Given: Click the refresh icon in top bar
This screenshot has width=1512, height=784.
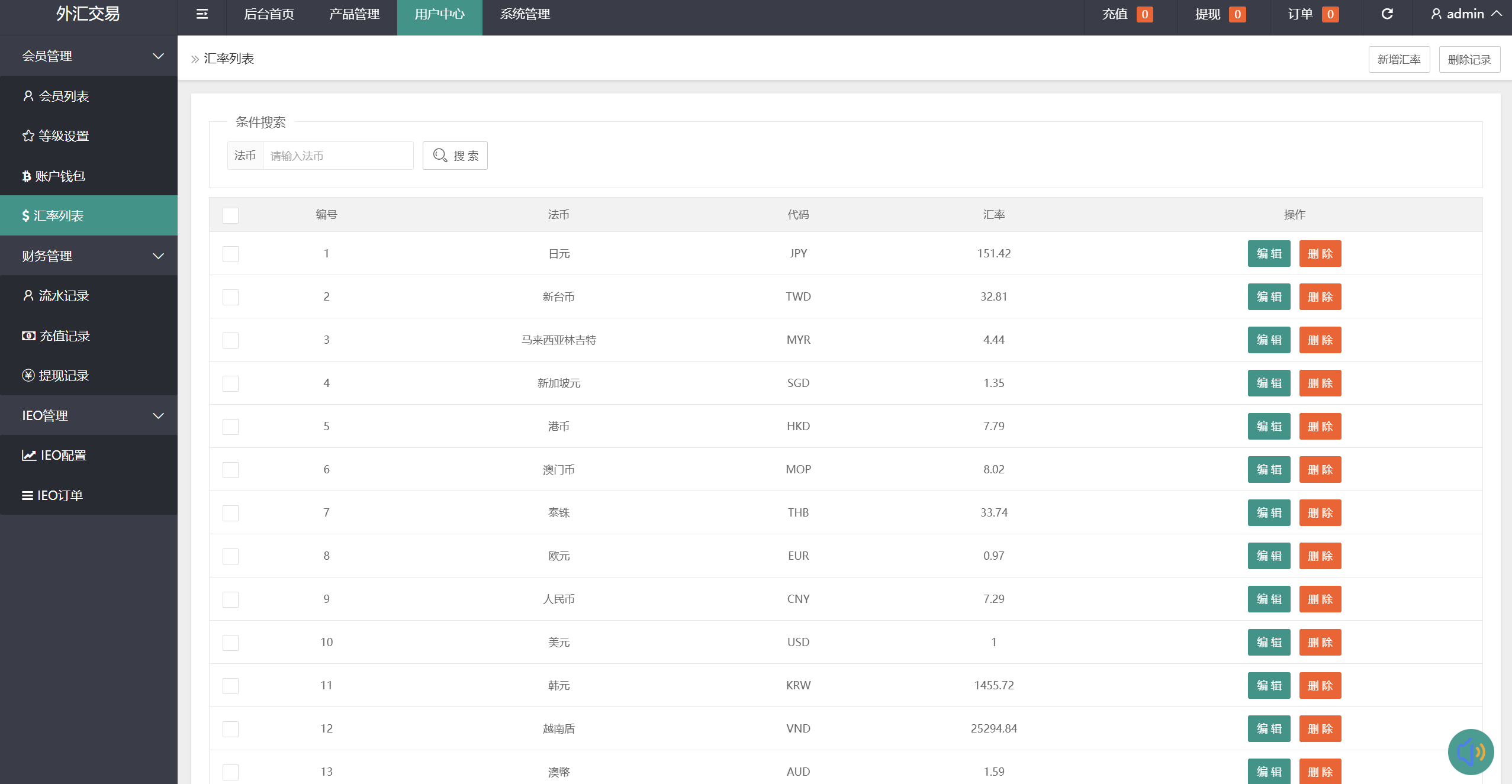Looking at the screenshot, I should pyautogui.click(x=1387, y=14).
